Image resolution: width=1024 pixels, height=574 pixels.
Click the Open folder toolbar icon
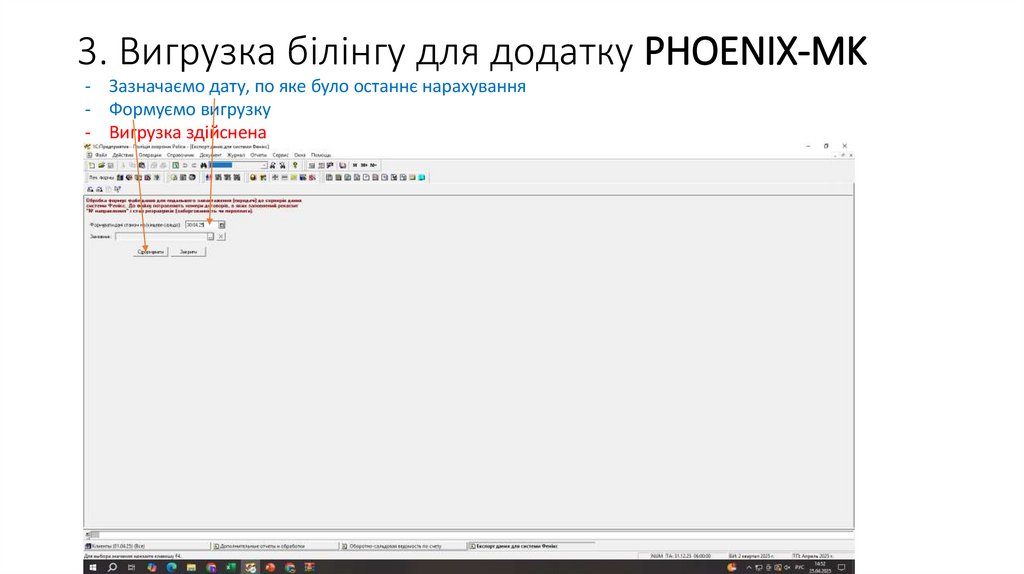point(101,165)
